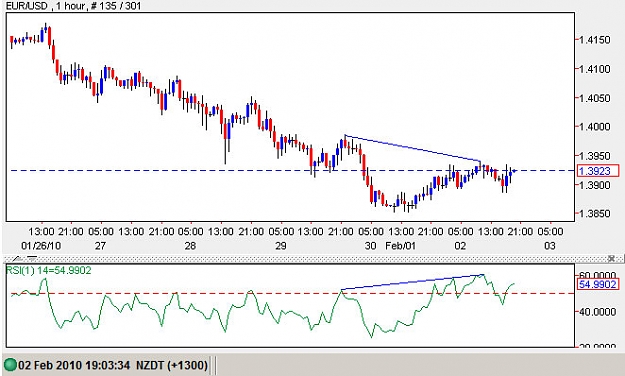The image size is (625, 376).
Task: Select the blue trendline on the price chart
Action: pos(413,148)
